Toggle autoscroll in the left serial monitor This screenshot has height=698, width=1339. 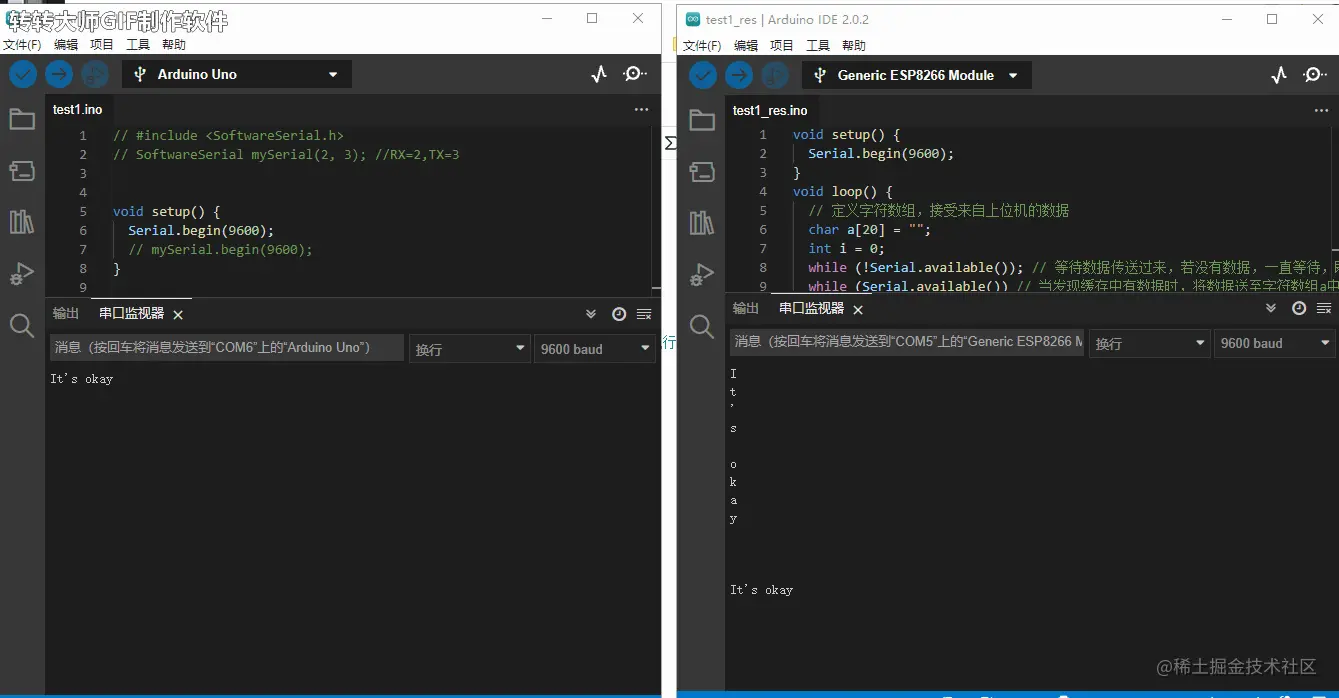point(592,313)
